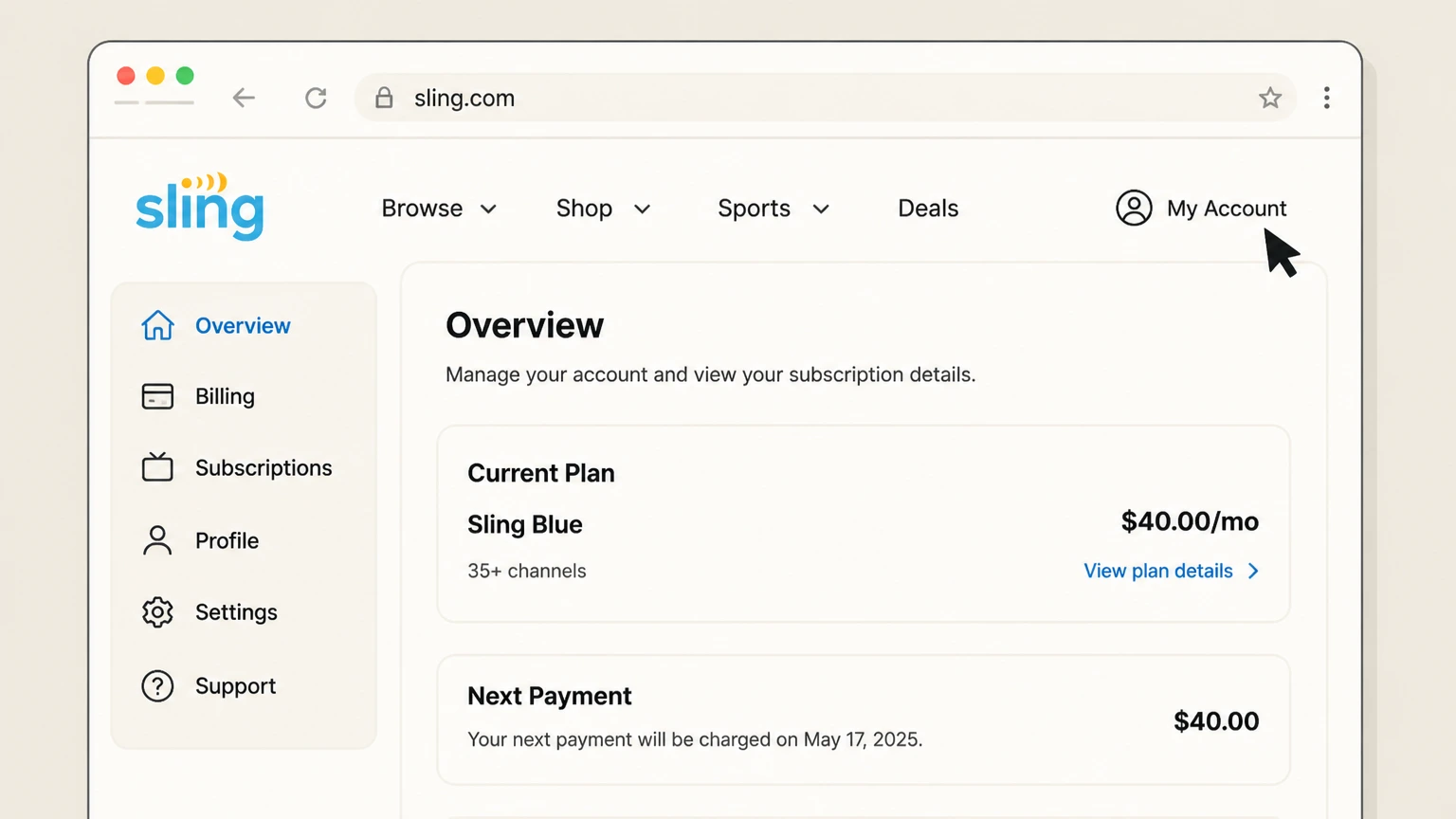Click the Sling Blue plan name

(x=525, y=524)
